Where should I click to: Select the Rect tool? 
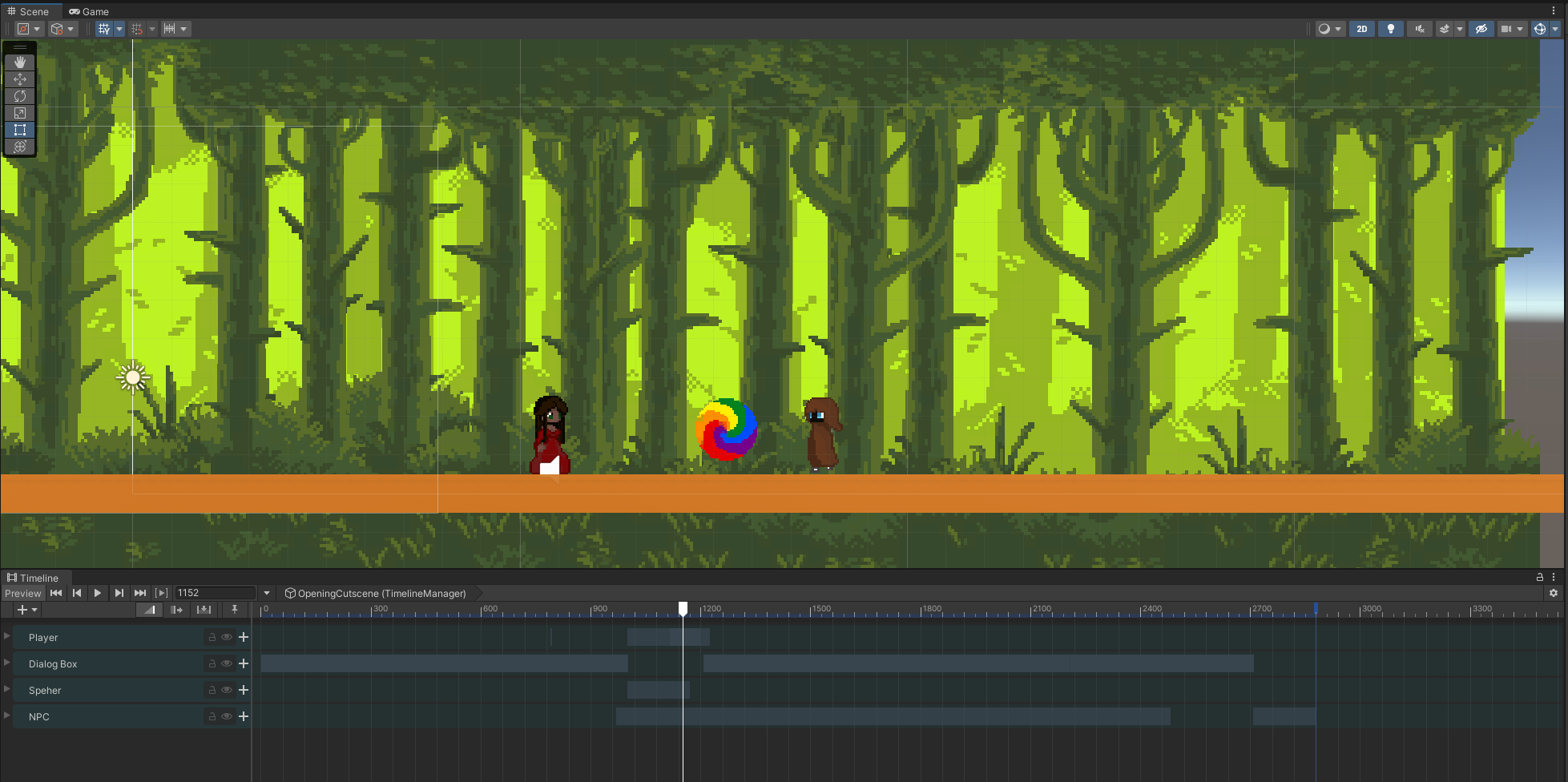point(20,129)
